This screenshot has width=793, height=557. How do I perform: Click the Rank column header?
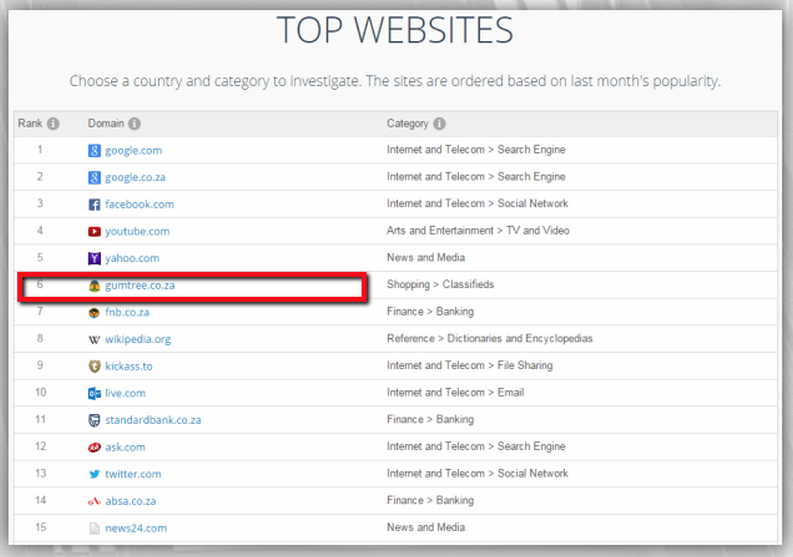30,123
